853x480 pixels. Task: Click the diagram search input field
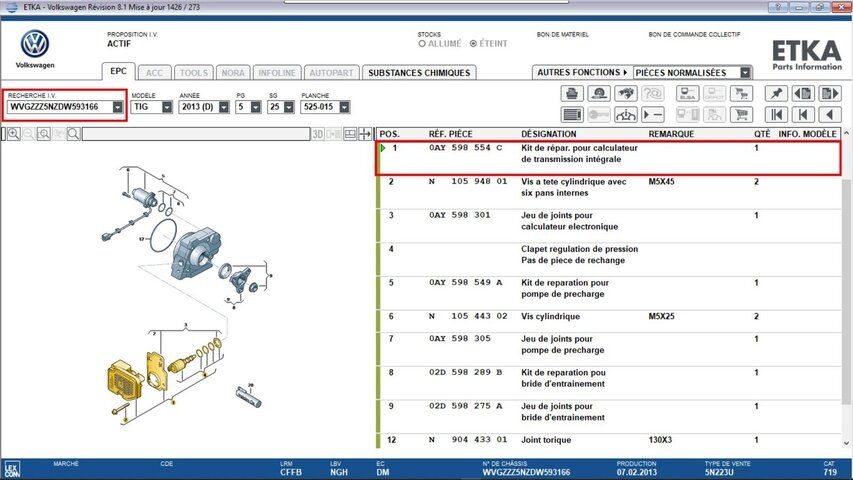tap(196, 134)
